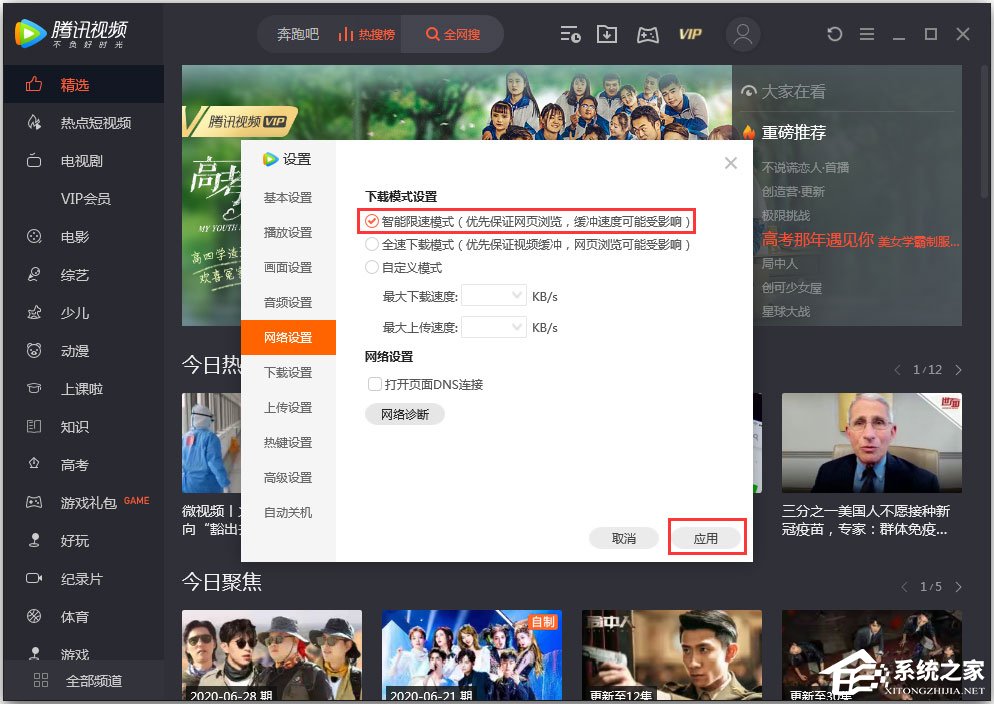Image resolution: width=994 pixels, height=704 pixels.
Task: Open the 最大下载速度 dropdown
Action: point(494,295)
